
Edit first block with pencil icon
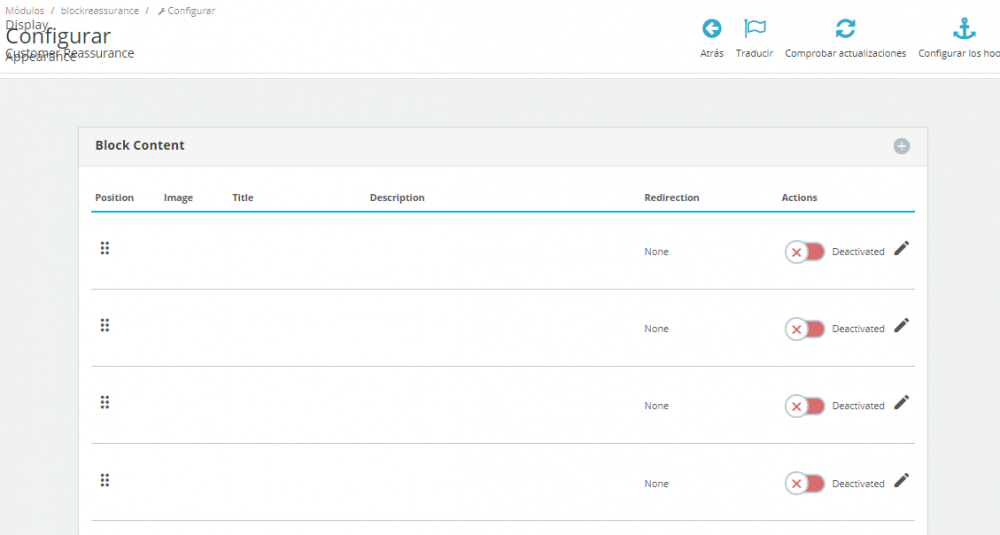901,249
